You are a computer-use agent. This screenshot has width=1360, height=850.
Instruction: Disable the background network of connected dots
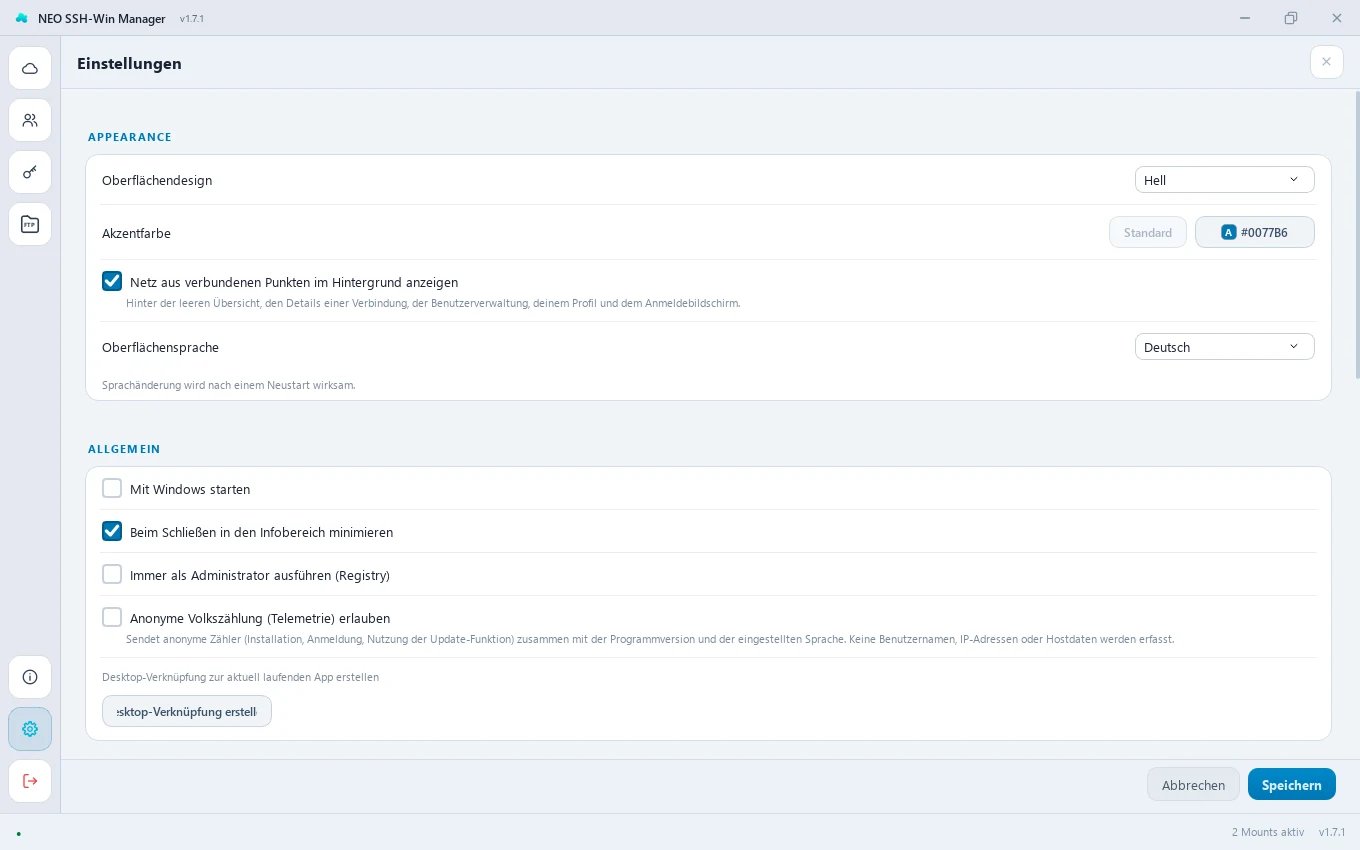click(x=112, y=282)
